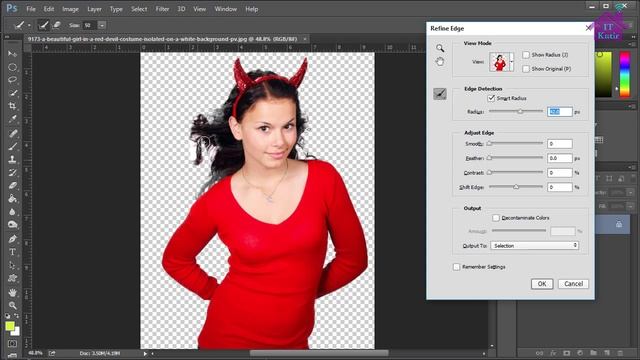Click the Zoom tool in Refine Edge dialog

click(440, 48)
